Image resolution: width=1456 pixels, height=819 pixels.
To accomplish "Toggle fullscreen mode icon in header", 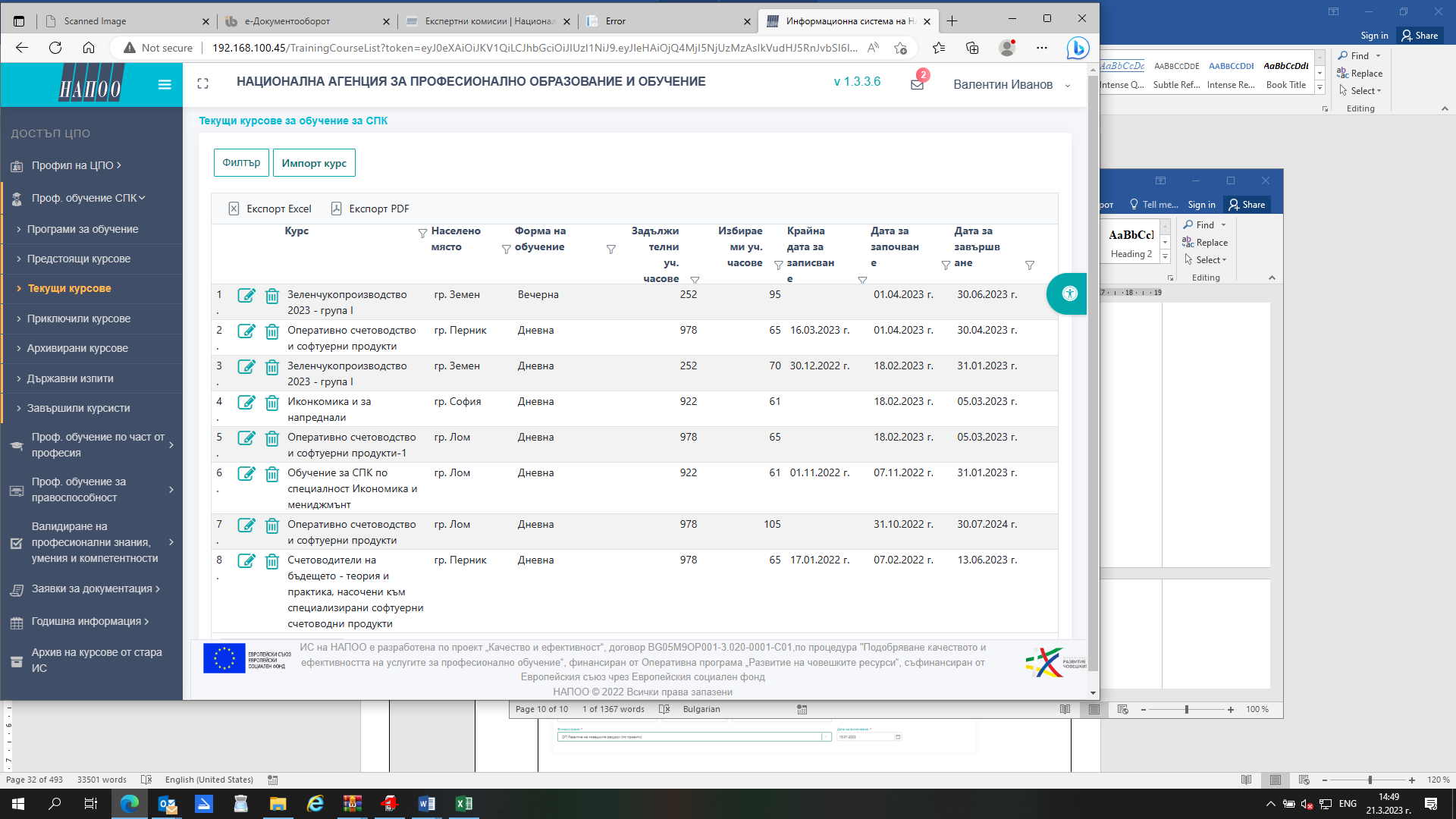I will [x=202, y=83].
